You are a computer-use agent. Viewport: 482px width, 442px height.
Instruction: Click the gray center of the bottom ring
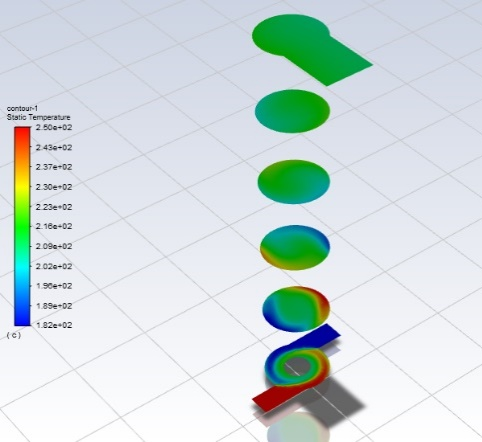point(298,366)
